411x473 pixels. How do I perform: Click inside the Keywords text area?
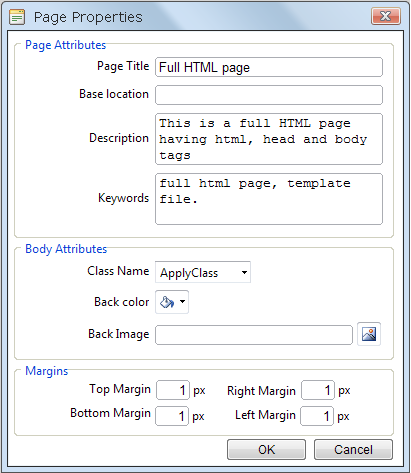[269, 199]
